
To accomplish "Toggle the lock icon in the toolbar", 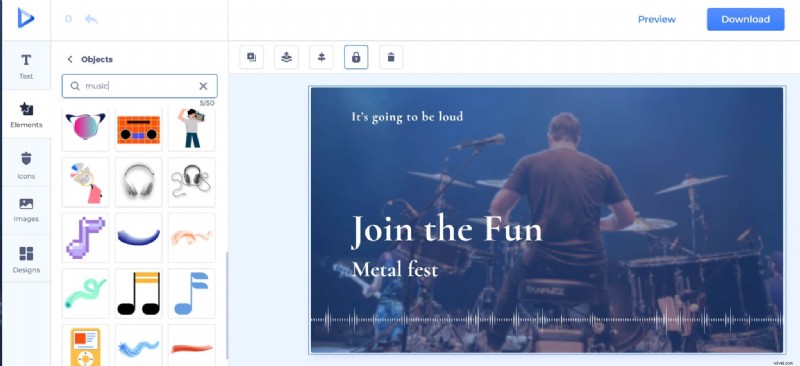I will pos(356,57).
